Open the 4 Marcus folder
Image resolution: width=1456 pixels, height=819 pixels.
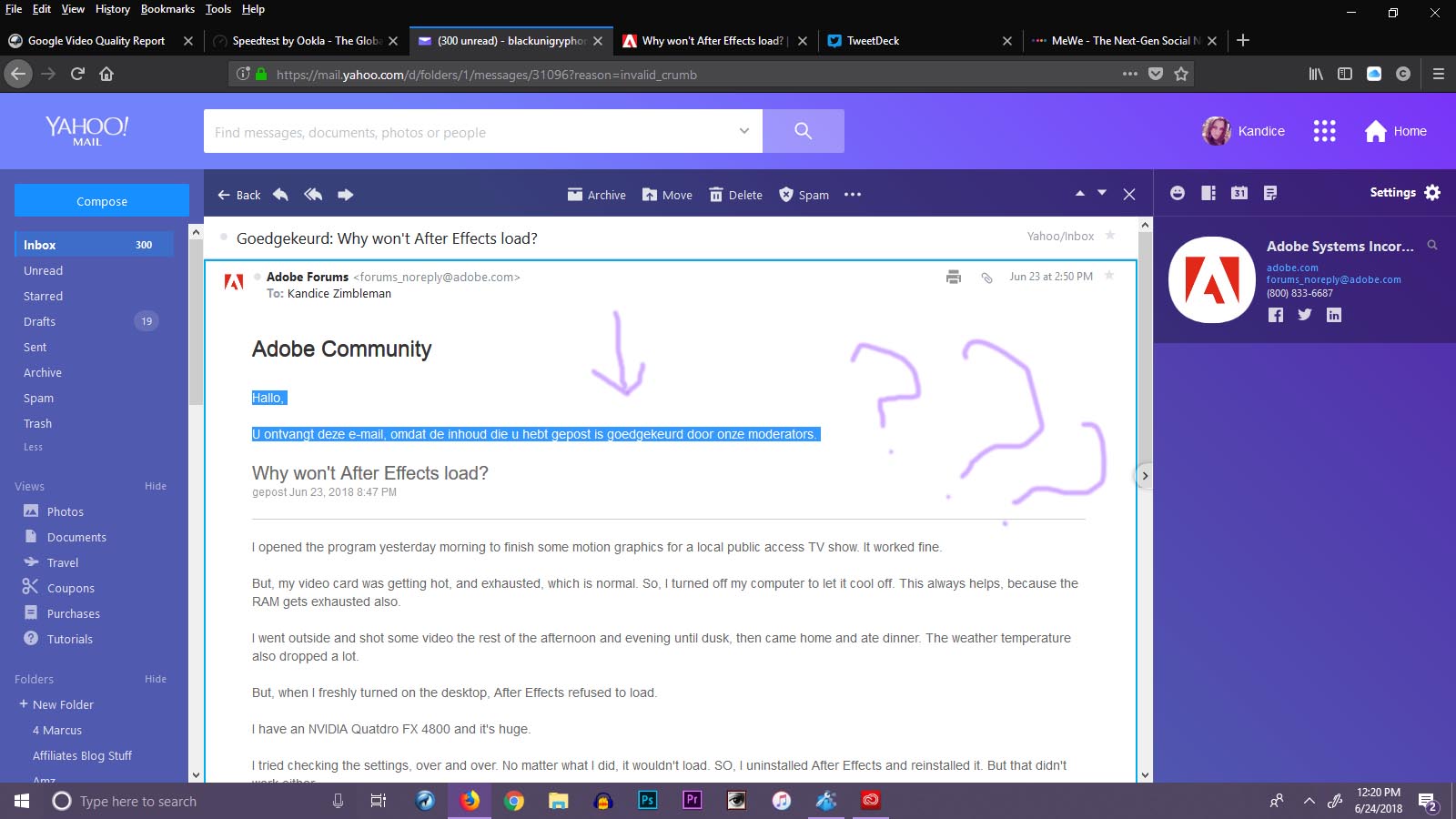coord(57,730)
